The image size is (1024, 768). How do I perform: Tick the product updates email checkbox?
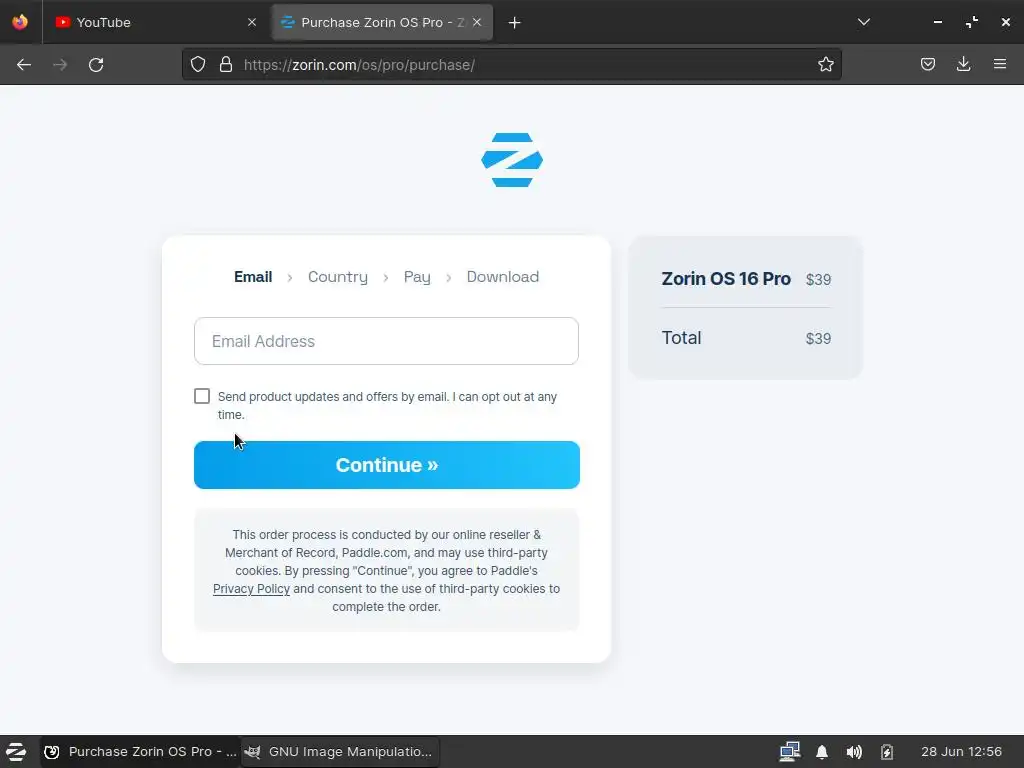click(x=202, y=396)
